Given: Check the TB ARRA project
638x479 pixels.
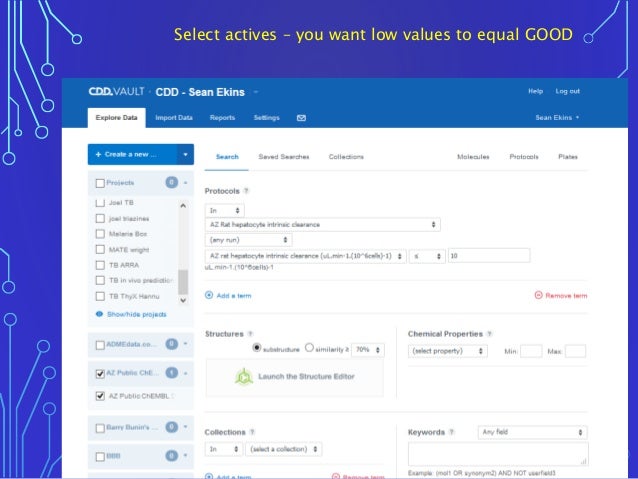Looking at the screenshot, I should (100, 265).
